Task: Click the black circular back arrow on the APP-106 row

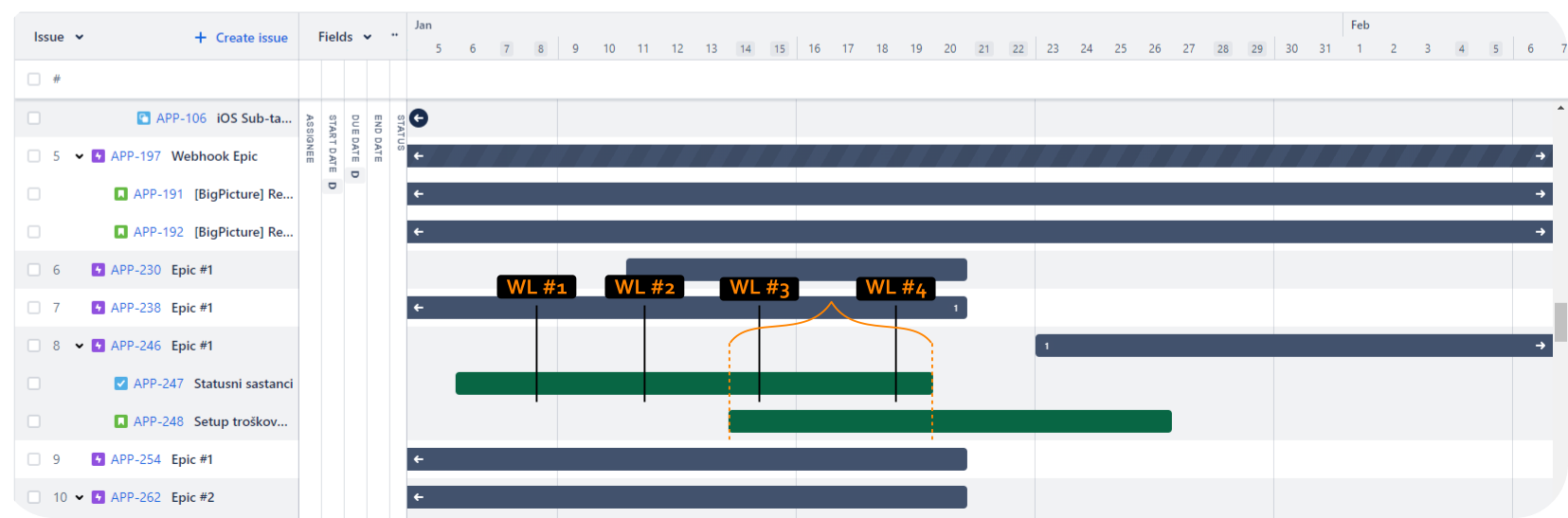Action: [x=419, y=117]
